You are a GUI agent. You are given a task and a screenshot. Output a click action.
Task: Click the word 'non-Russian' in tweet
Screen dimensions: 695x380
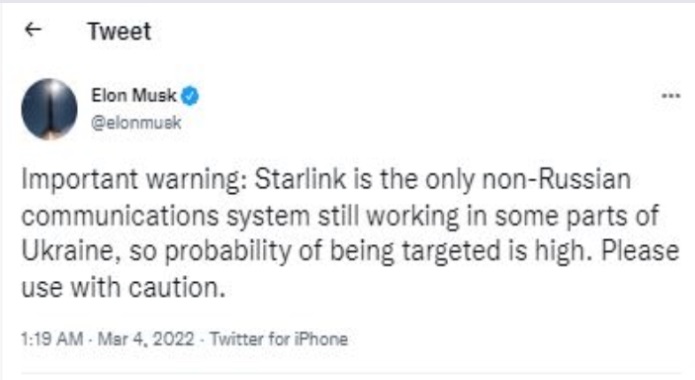pos(556,179)
